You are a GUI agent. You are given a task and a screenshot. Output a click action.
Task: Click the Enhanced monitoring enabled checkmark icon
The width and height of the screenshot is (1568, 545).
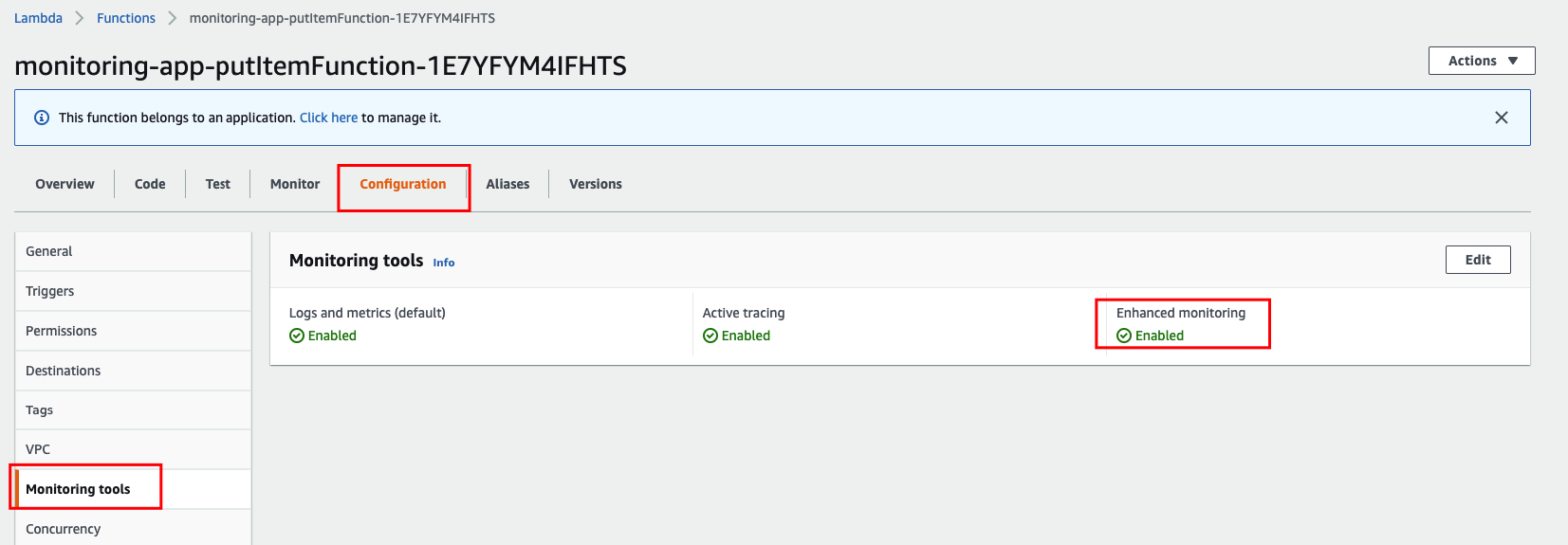1124,336
